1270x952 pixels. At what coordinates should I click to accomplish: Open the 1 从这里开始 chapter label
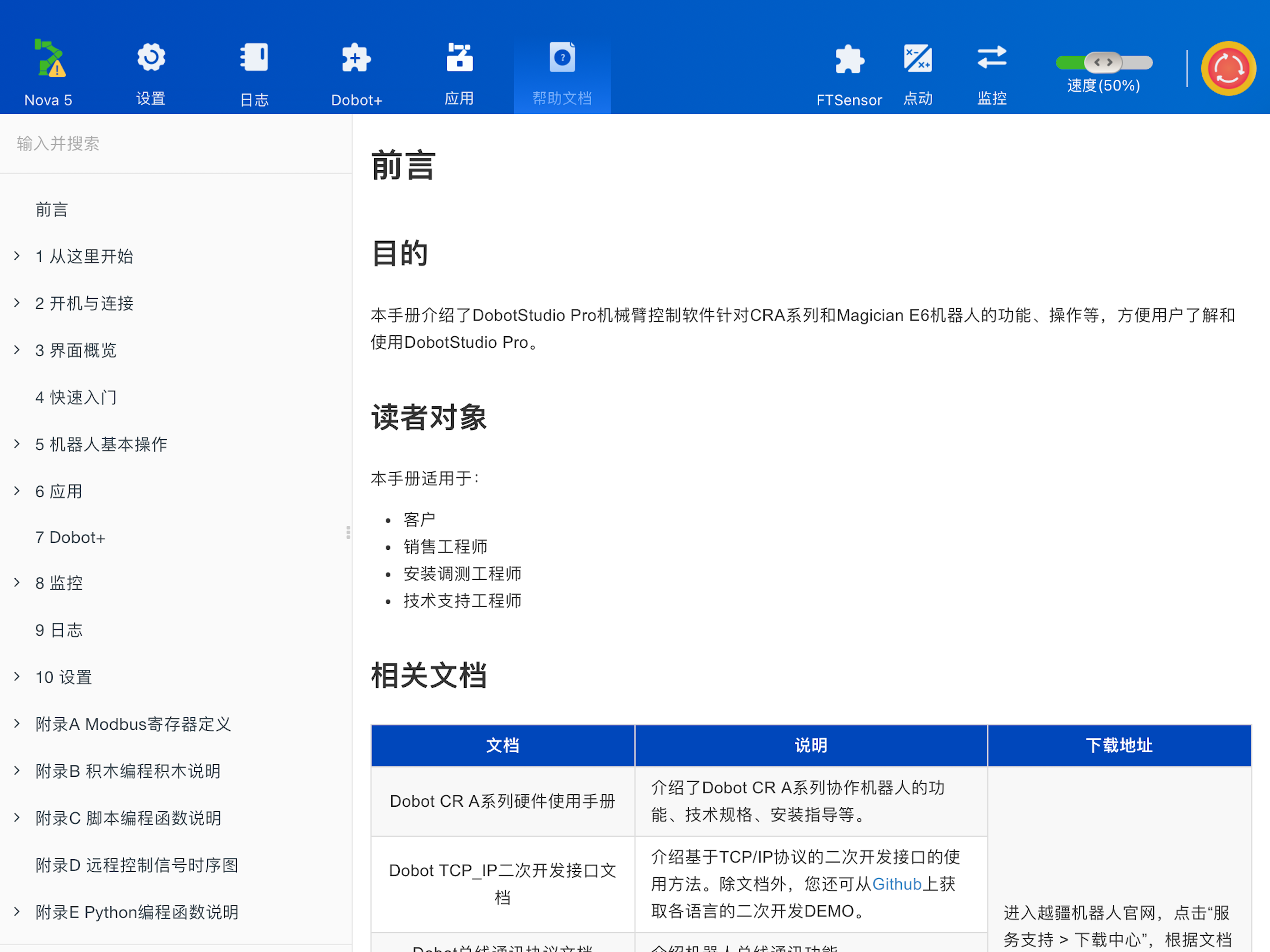84,256
